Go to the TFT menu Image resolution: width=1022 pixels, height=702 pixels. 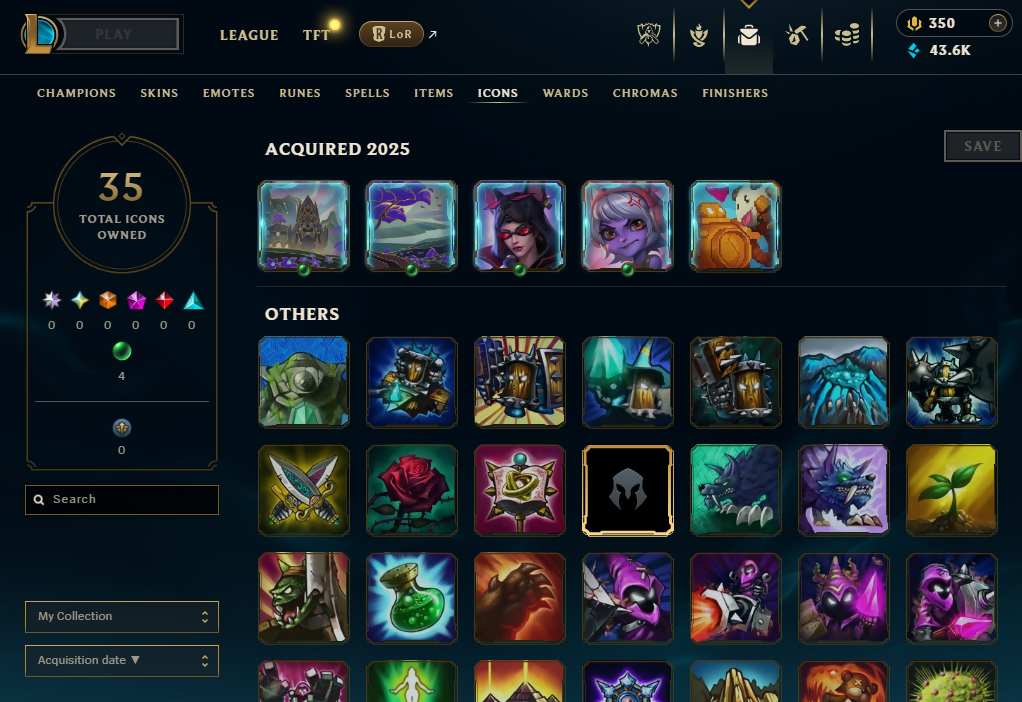(317, 35)
